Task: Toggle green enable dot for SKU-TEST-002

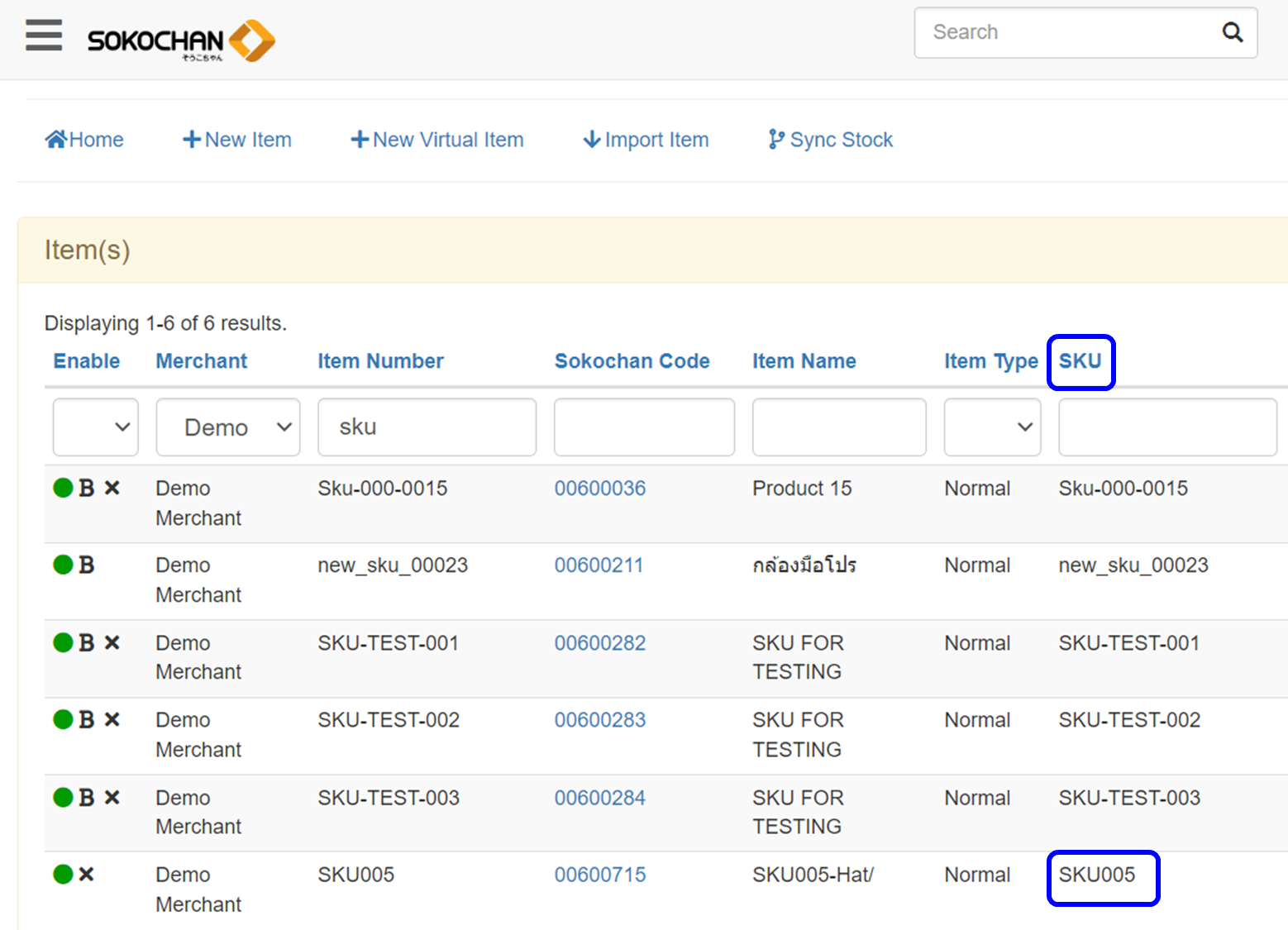Action: (x=63, y=720)
